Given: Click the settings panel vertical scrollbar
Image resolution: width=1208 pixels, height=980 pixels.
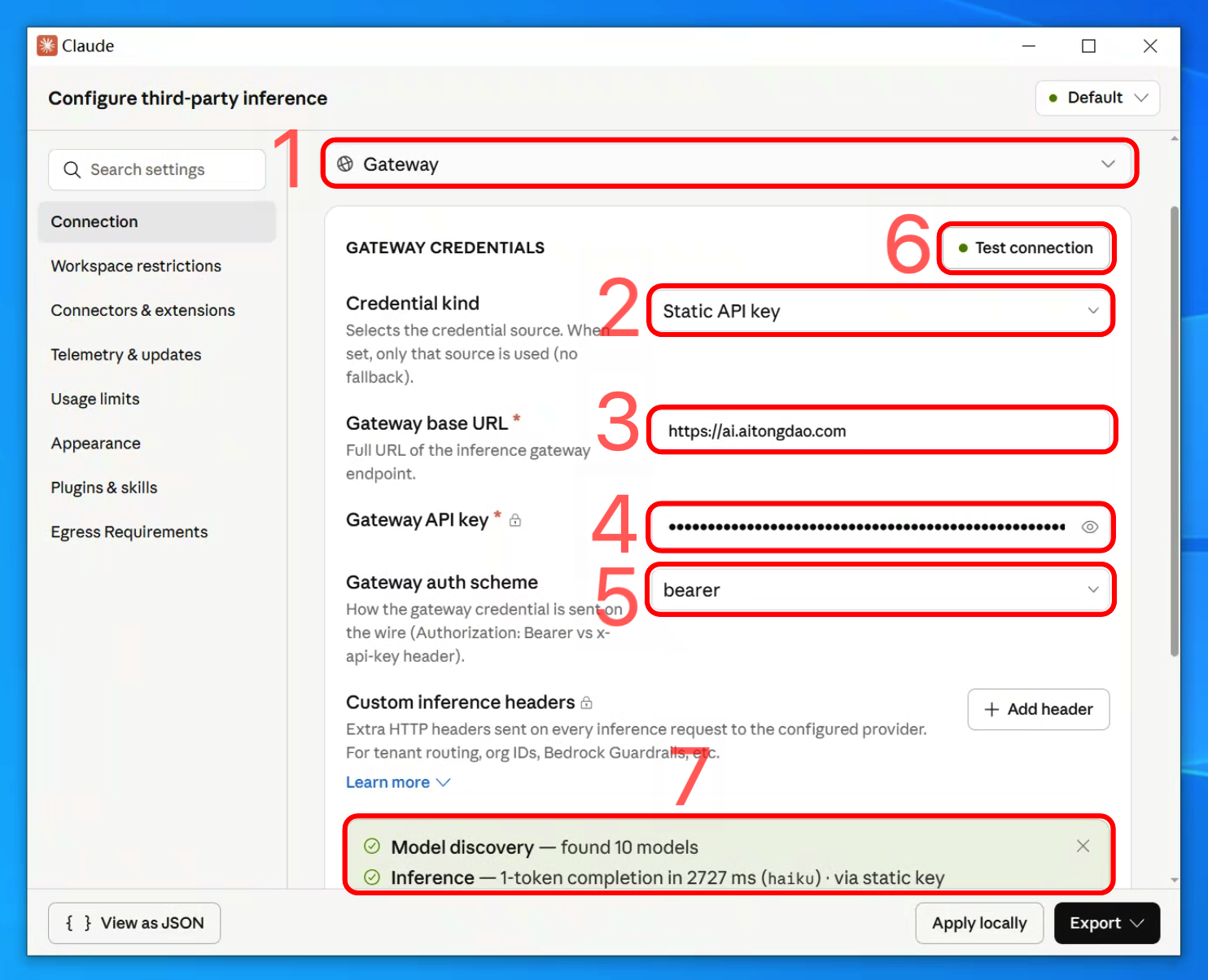Looking at the screenshot, I should (x=1174, y=431).
